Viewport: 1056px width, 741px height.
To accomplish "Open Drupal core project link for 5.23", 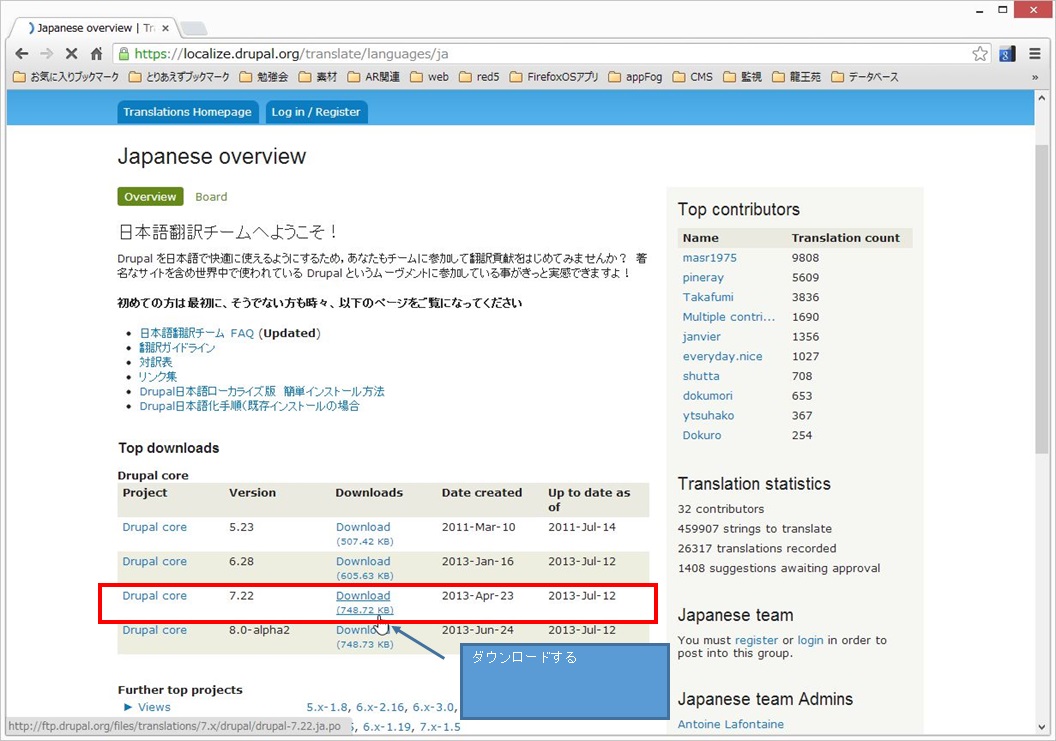I will pos(154,527).
